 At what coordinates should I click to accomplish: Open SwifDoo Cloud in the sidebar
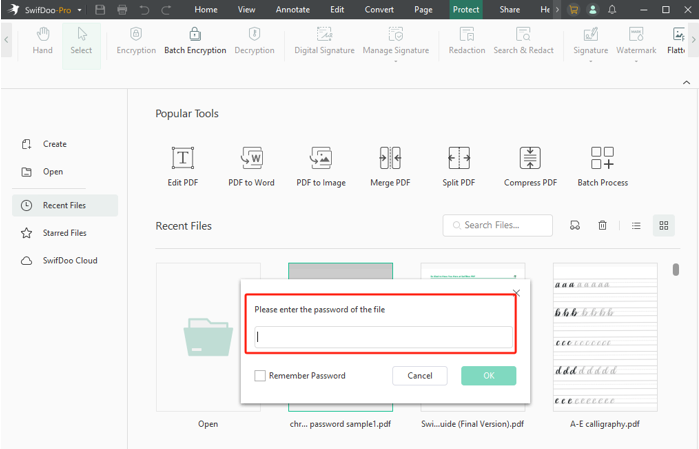(x=59, y=260)
